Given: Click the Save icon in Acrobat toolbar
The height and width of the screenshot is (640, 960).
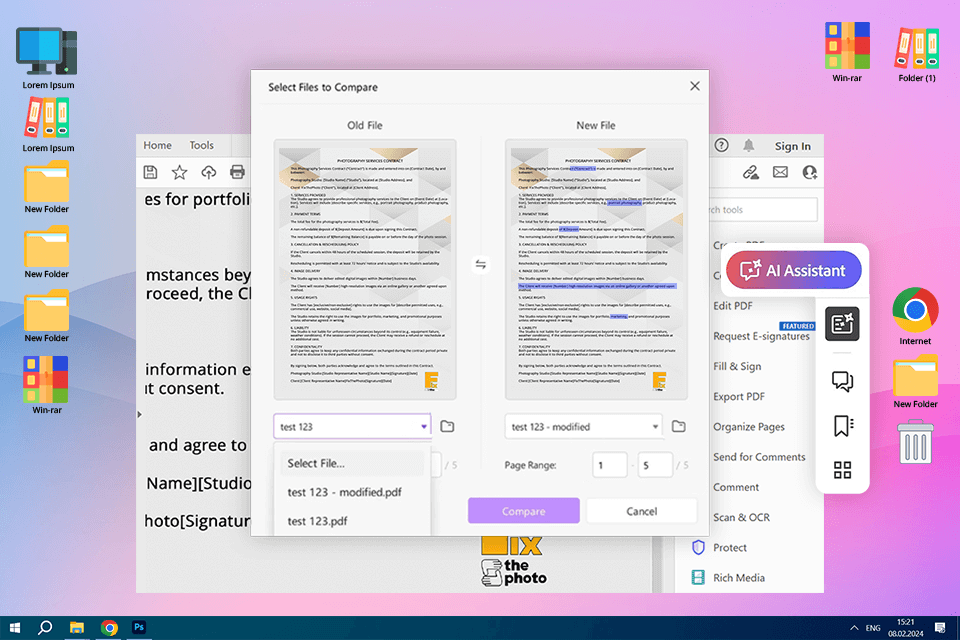Looking at the screenshot, I should (x=151, y=172).
